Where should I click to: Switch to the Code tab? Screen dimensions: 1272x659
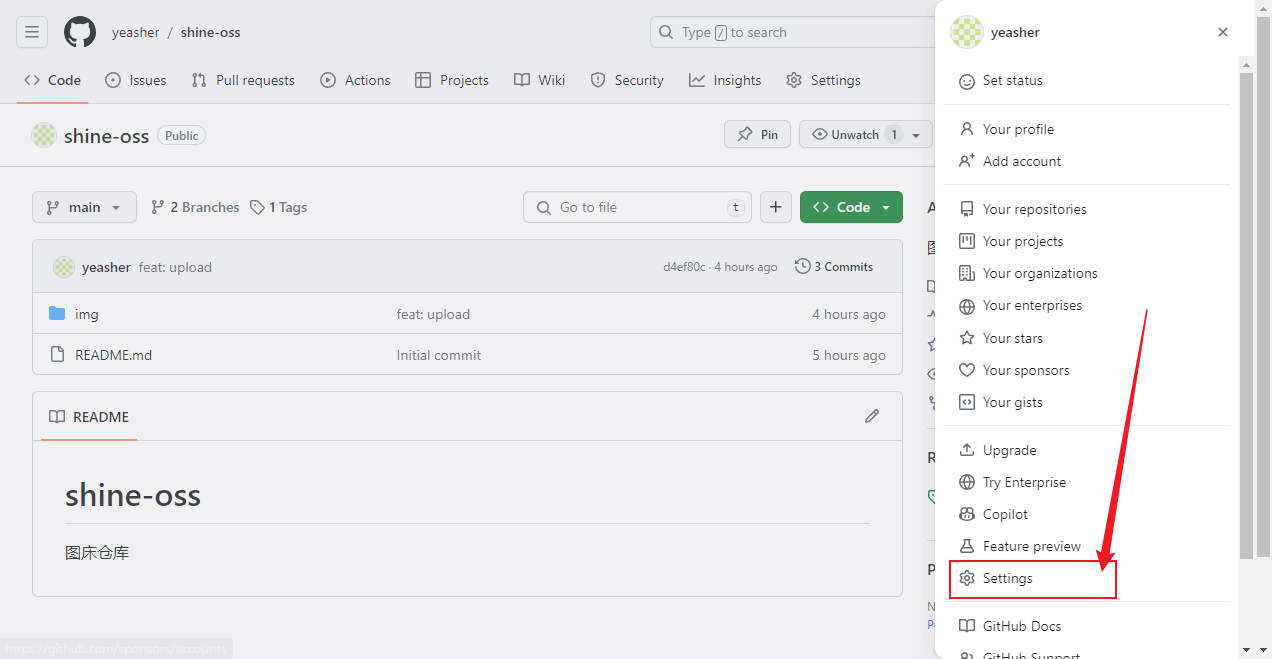(x=52, y=80)
